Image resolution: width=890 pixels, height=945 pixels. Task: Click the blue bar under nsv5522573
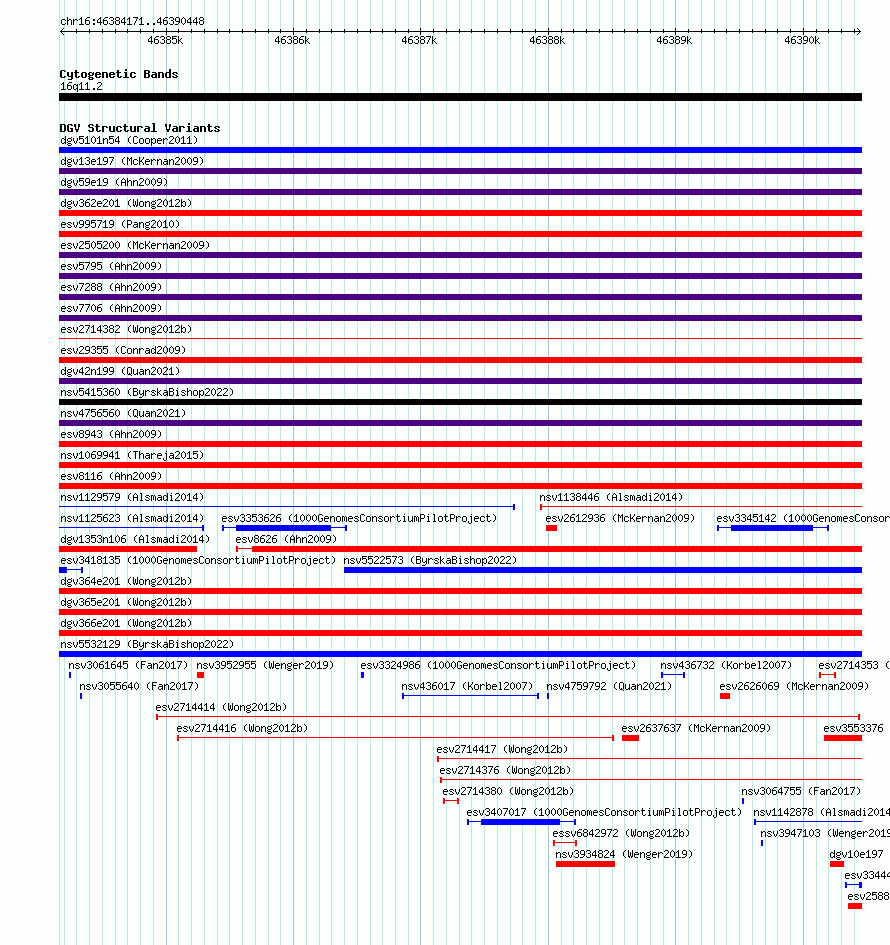click(603, 570)
